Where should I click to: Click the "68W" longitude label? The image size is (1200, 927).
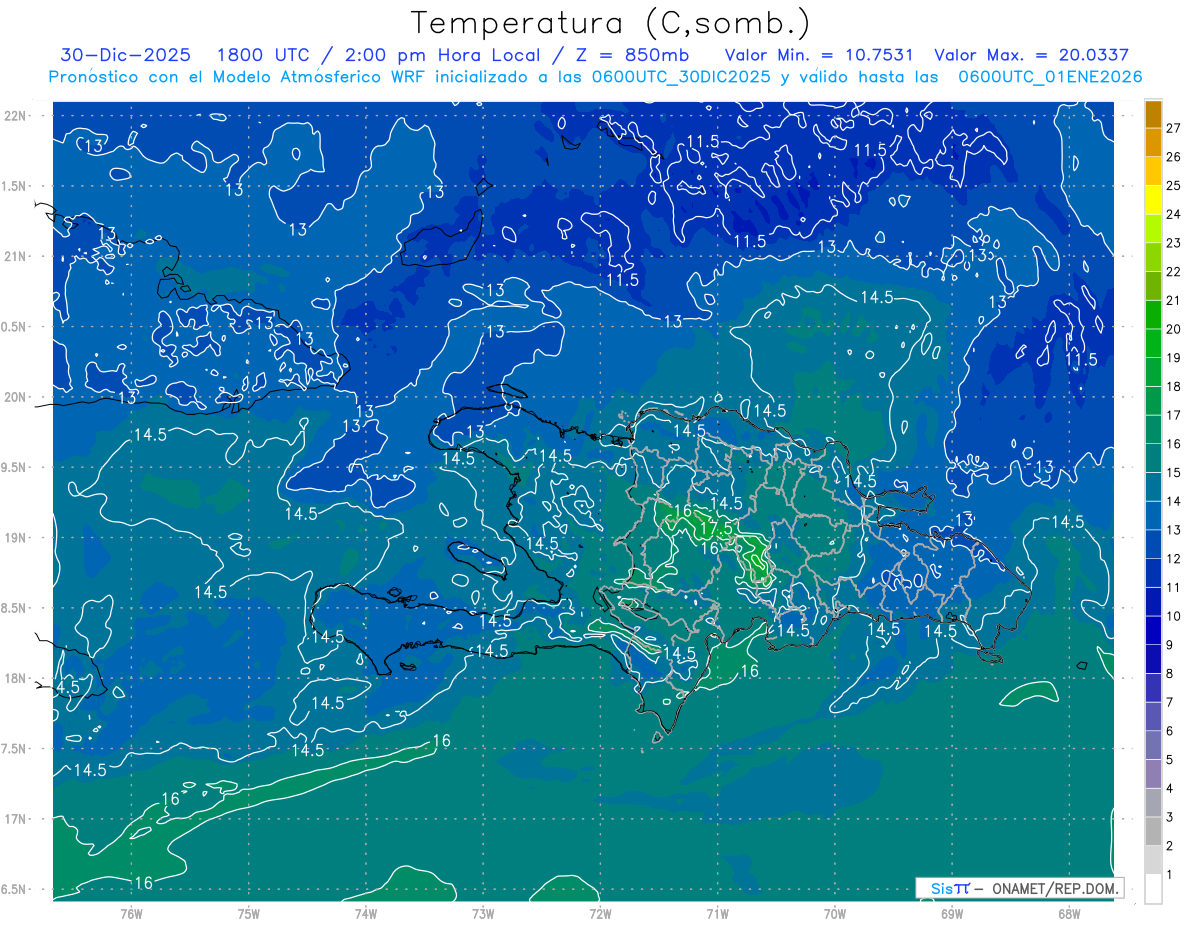tap(1069, 914)
